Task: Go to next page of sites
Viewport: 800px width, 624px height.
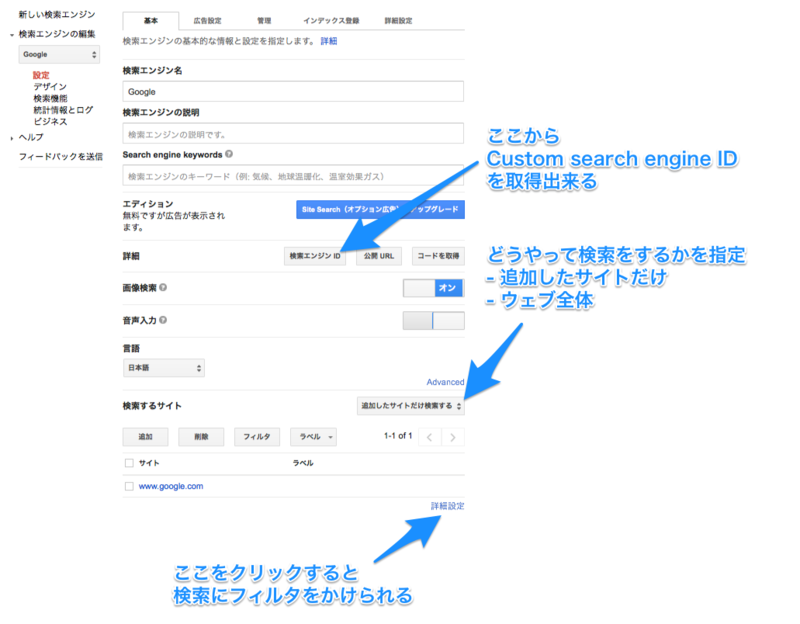Action: (x=453, y=437)
